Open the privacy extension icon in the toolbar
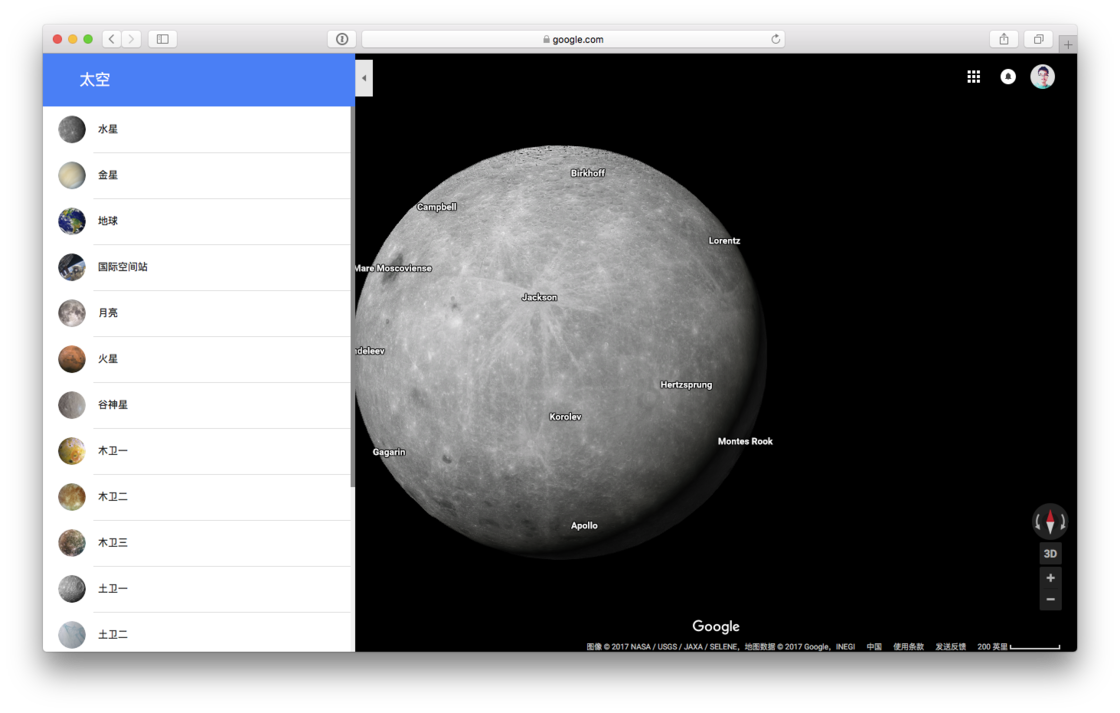Viewport: 1120px width, 713px height. [342, 39]
